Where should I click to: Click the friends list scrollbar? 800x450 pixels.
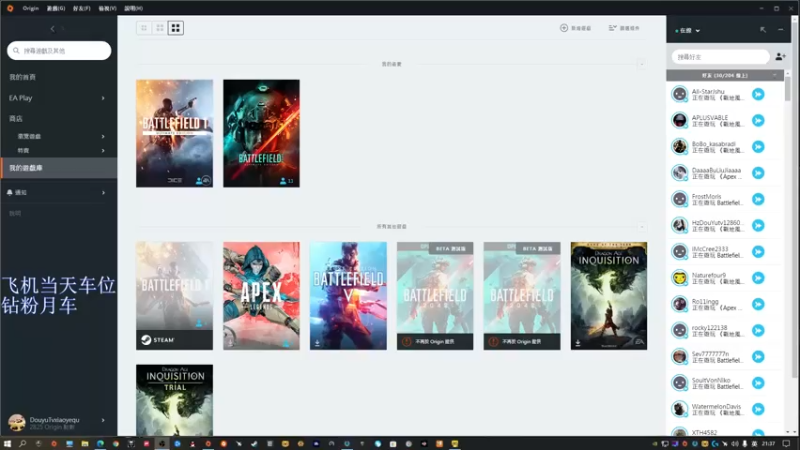(788, 89)
